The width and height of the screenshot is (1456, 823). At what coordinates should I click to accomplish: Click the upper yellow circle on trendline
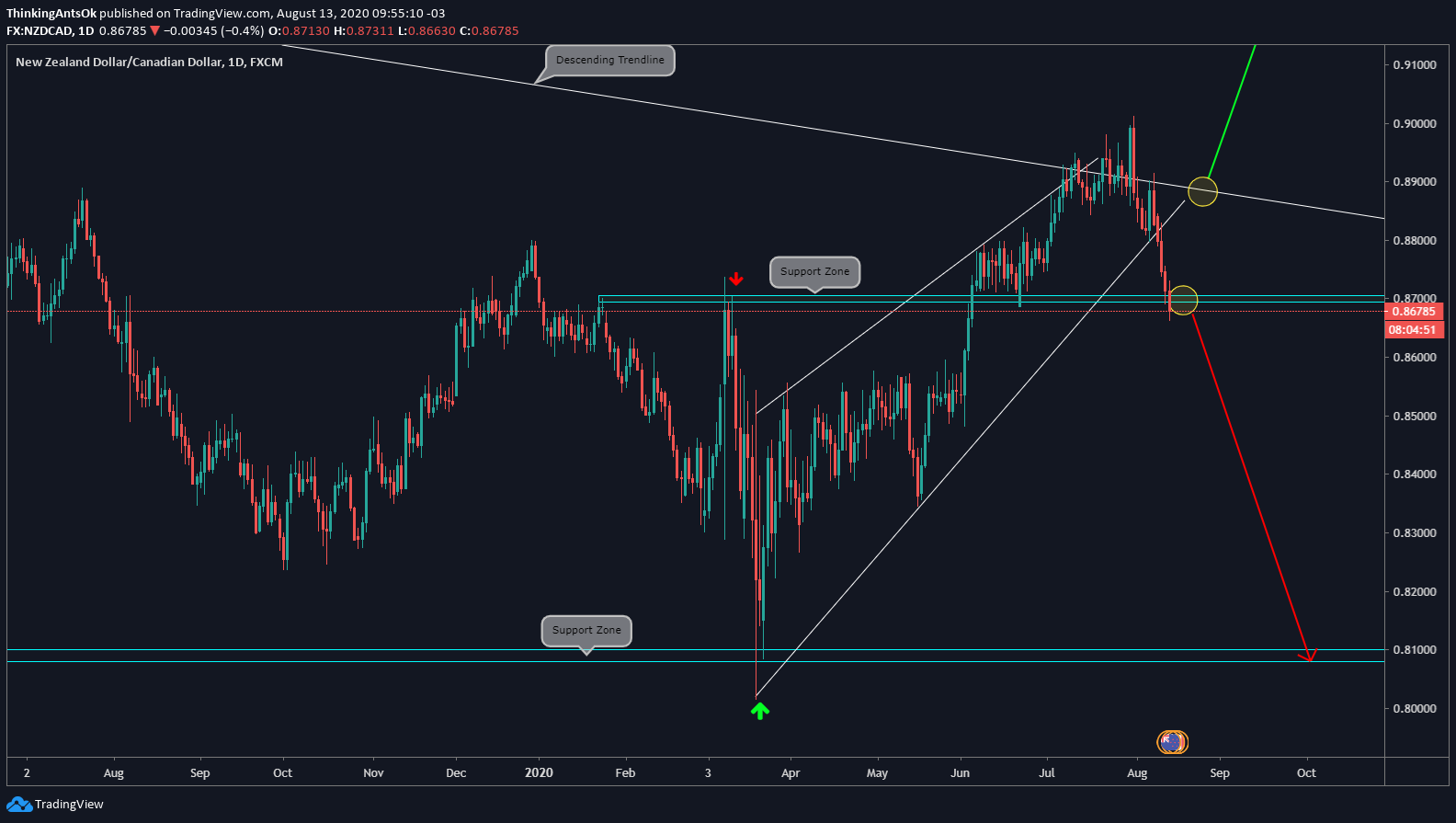point(1202,191)
